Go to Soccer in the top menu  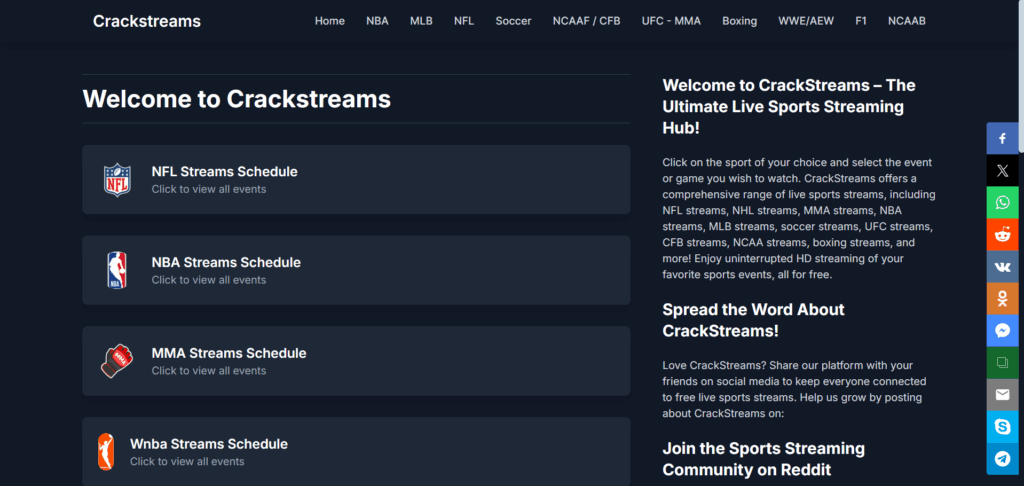513,21
